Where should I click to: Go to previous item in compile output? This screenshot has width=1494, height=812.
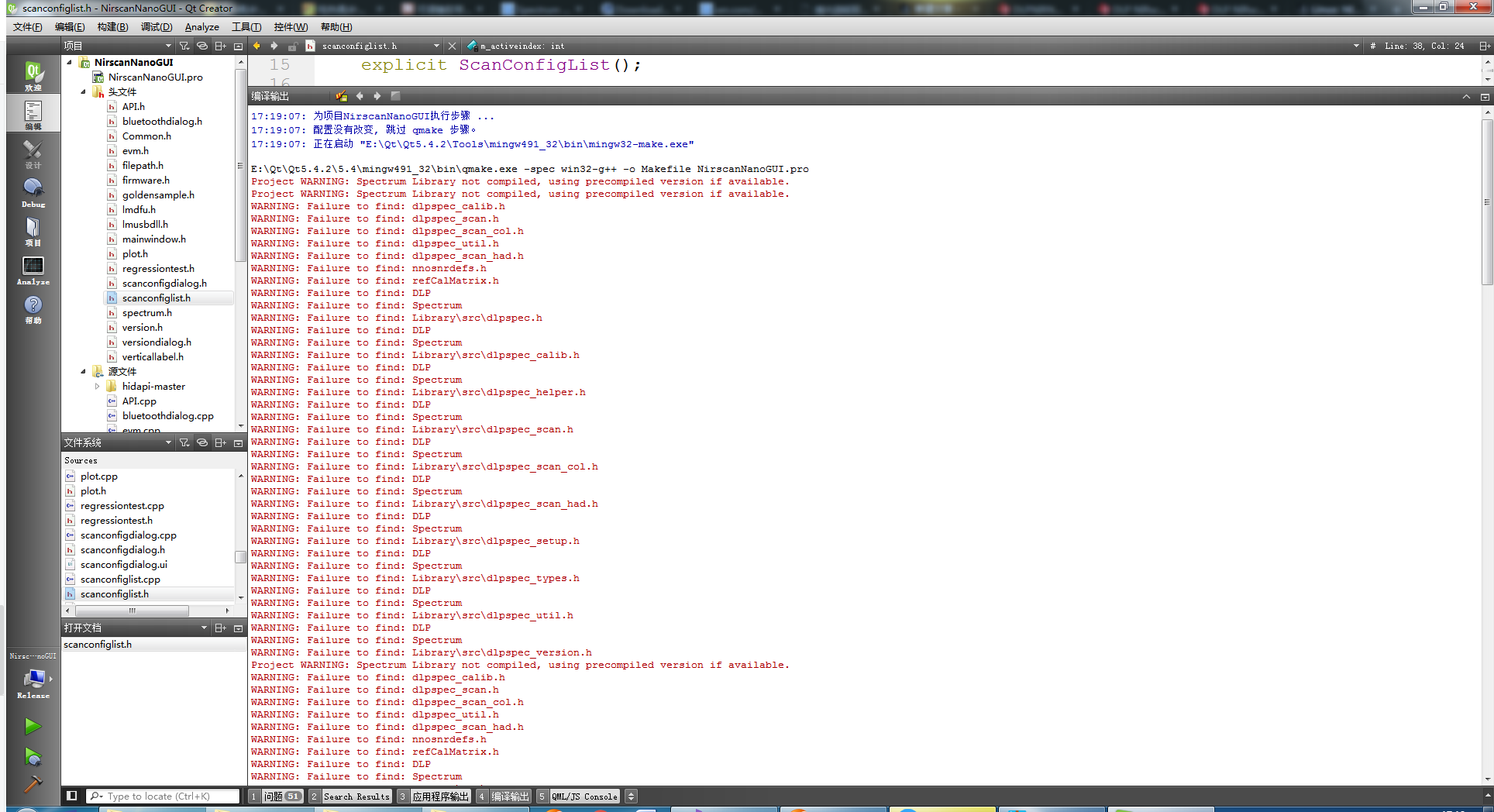(360, 96)
